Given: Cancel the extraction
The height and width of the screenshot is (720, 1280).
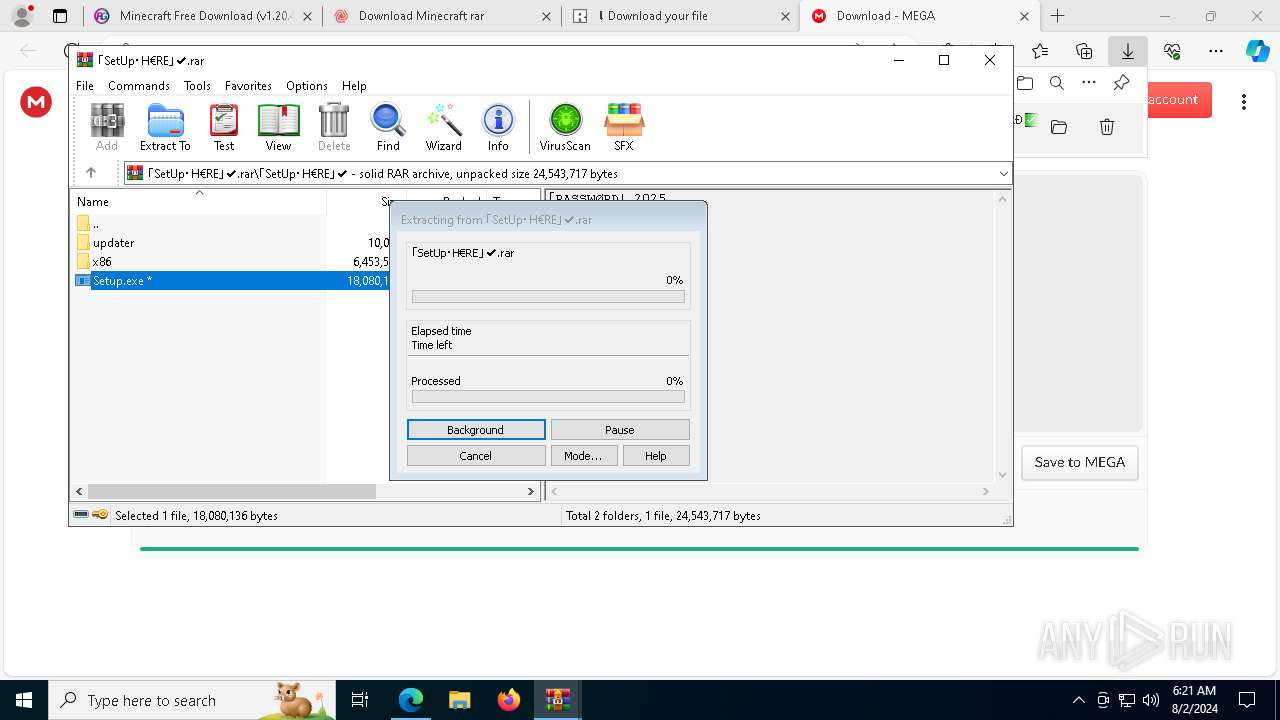Looking at the screenshot, I should (476, 456).
